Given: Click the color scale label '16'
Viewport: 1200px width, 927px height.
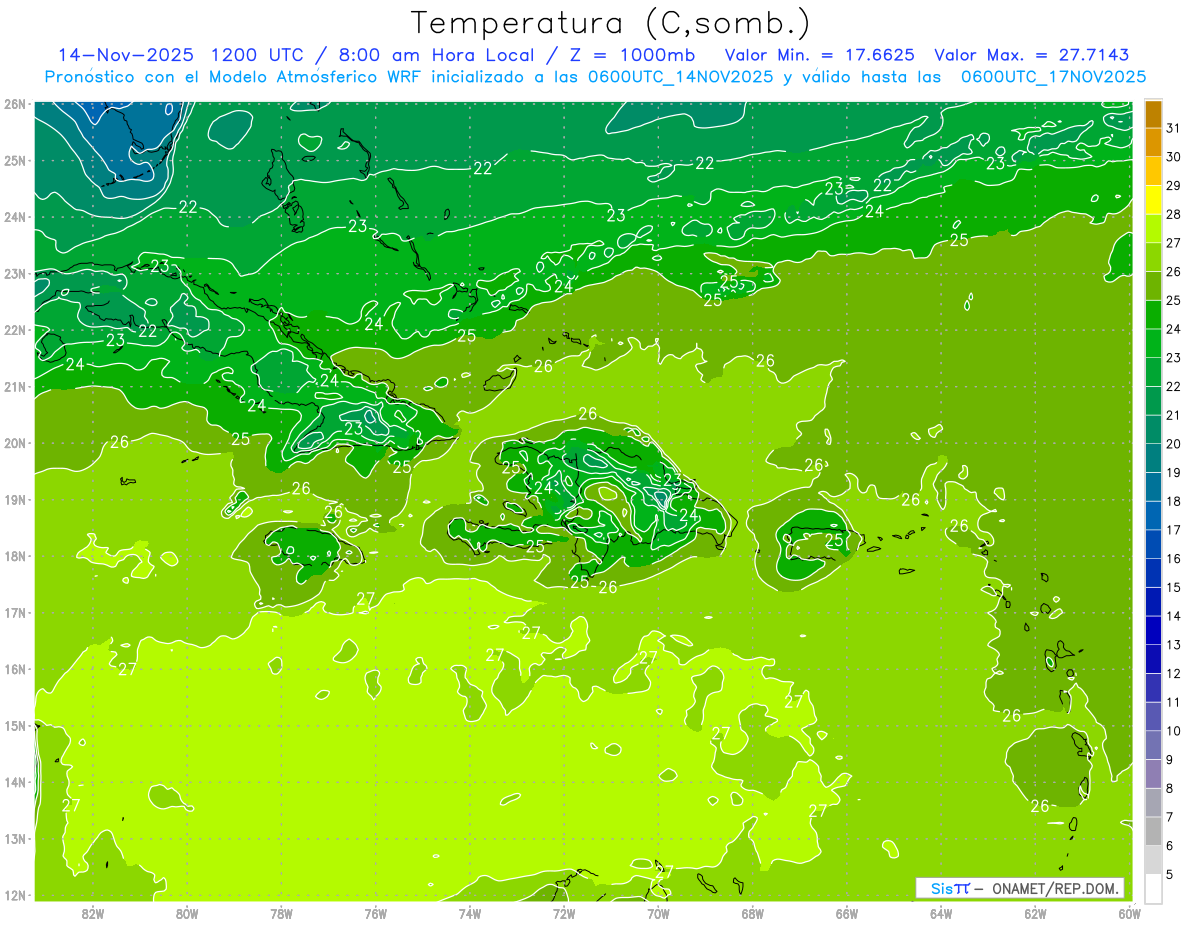Looking at the screenshot, I should click(1174, 559).
